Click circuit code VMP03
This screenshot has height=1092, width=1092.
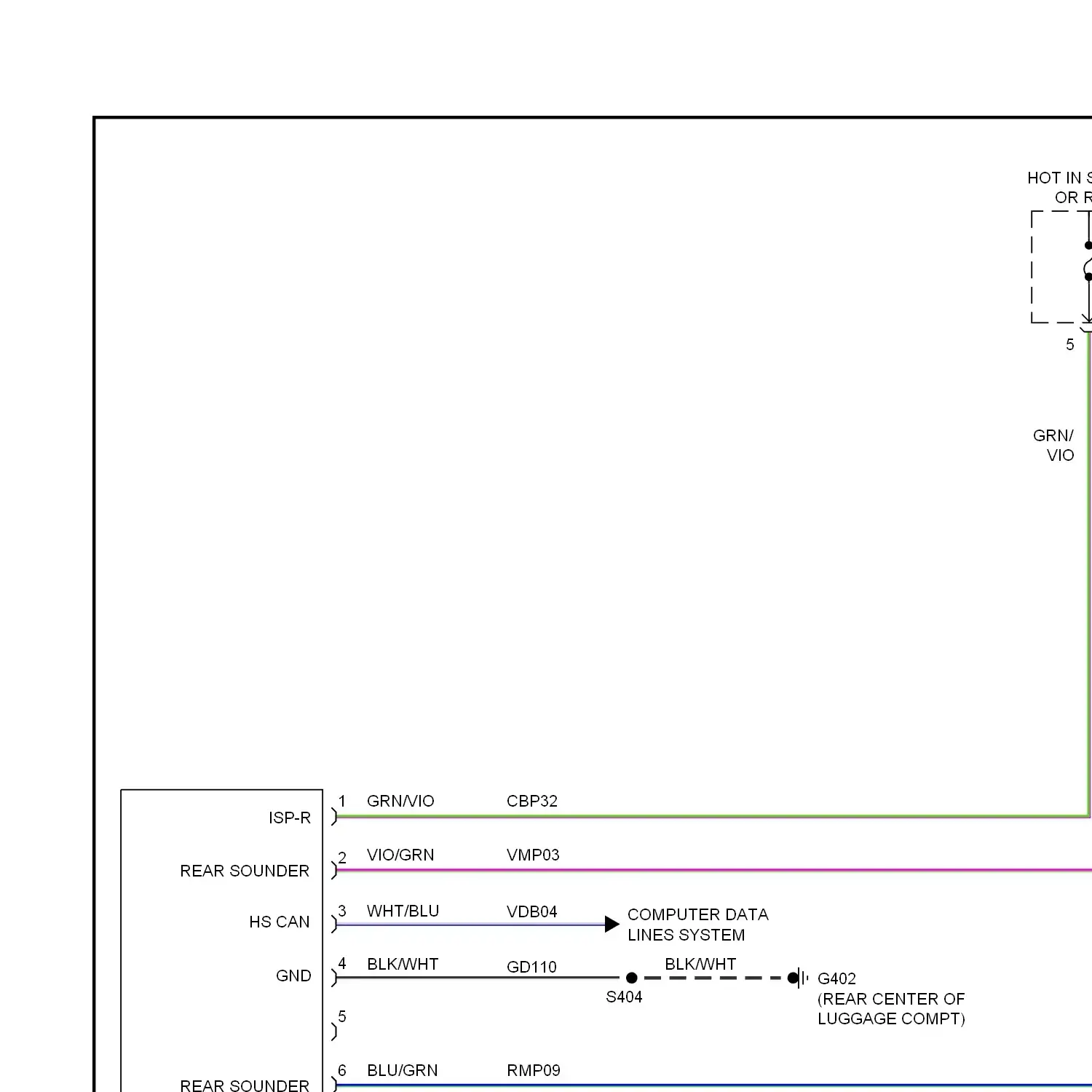click(533, 855)
